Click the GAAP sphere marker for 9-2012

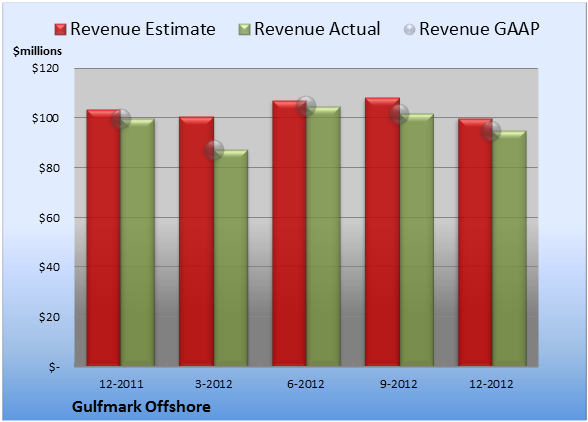point(399,114)
